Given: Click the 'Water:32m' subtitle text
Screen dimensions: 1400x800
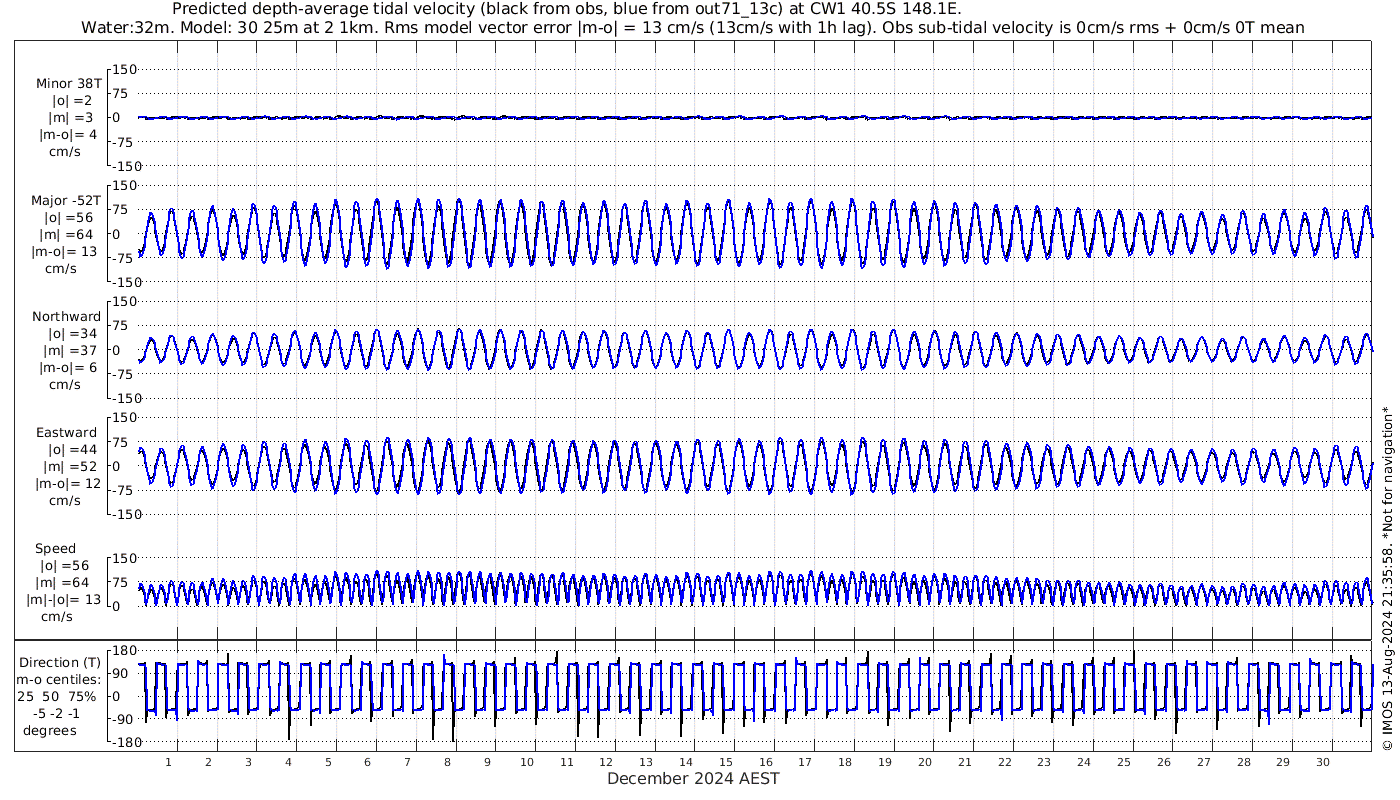Looking at the screenshot, I should [127, 27].
